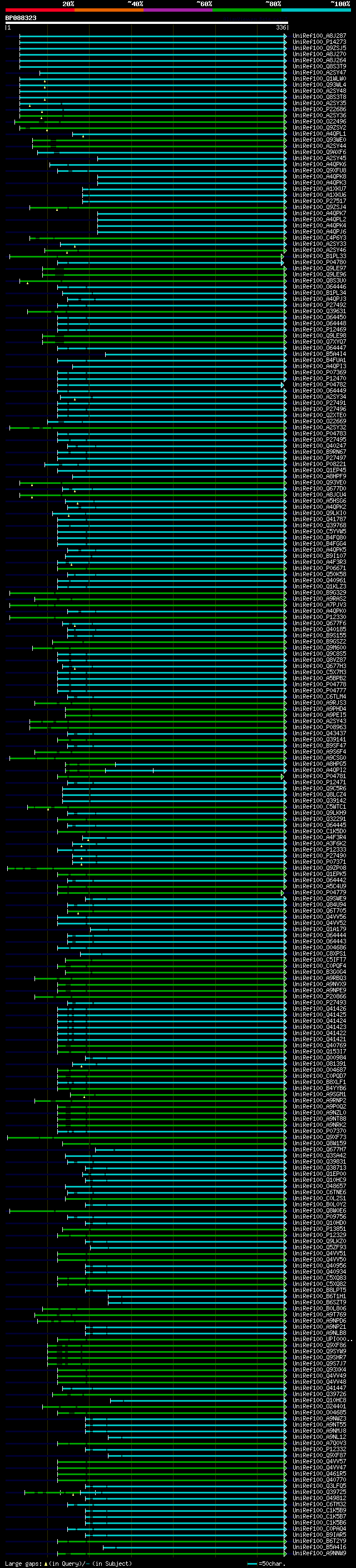Select the UniRef100_Q39725 label
Viewport: 356px width, 1568px height.
pos(319,1491)
